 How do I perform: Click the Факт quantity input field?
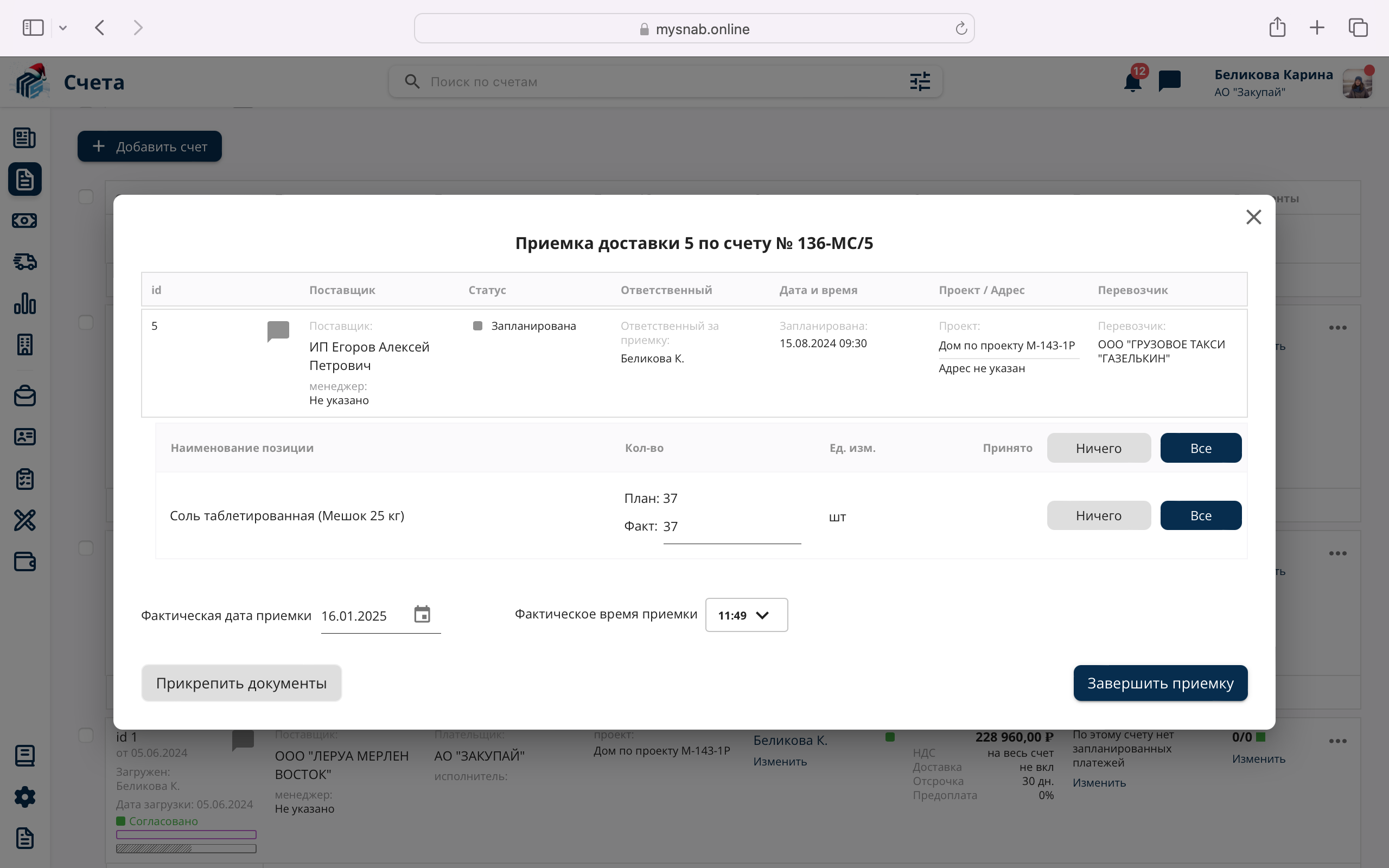point(731,527)
